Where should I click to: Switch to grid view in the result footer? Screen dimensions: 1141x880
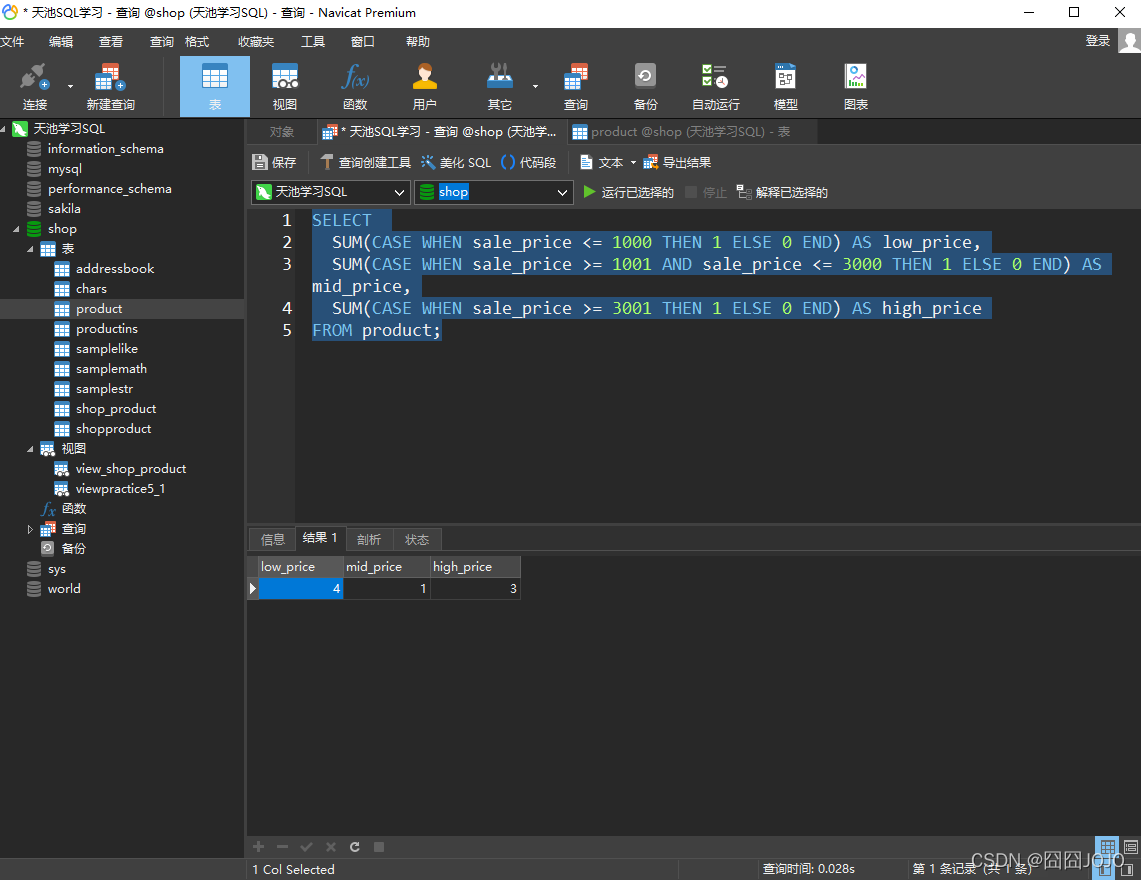pos(1108,847)
